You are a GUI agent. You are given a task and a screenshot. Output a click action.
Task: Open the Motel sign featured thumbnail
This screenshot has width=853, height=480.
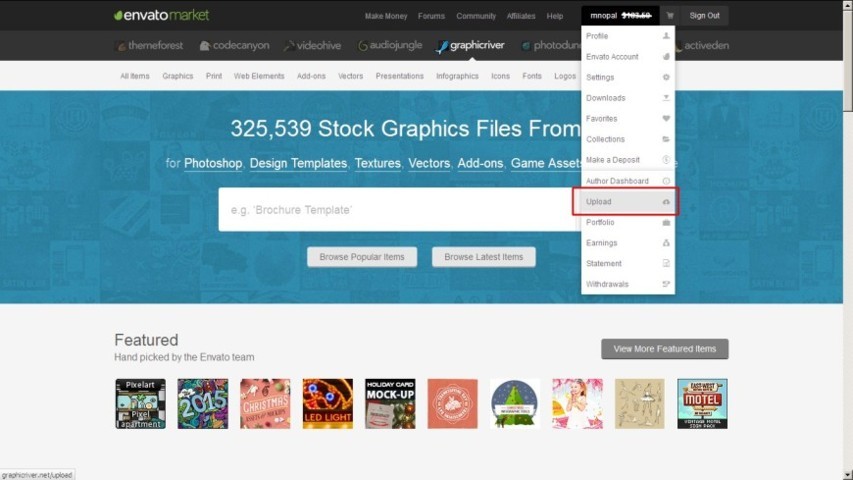pos(702,404)
